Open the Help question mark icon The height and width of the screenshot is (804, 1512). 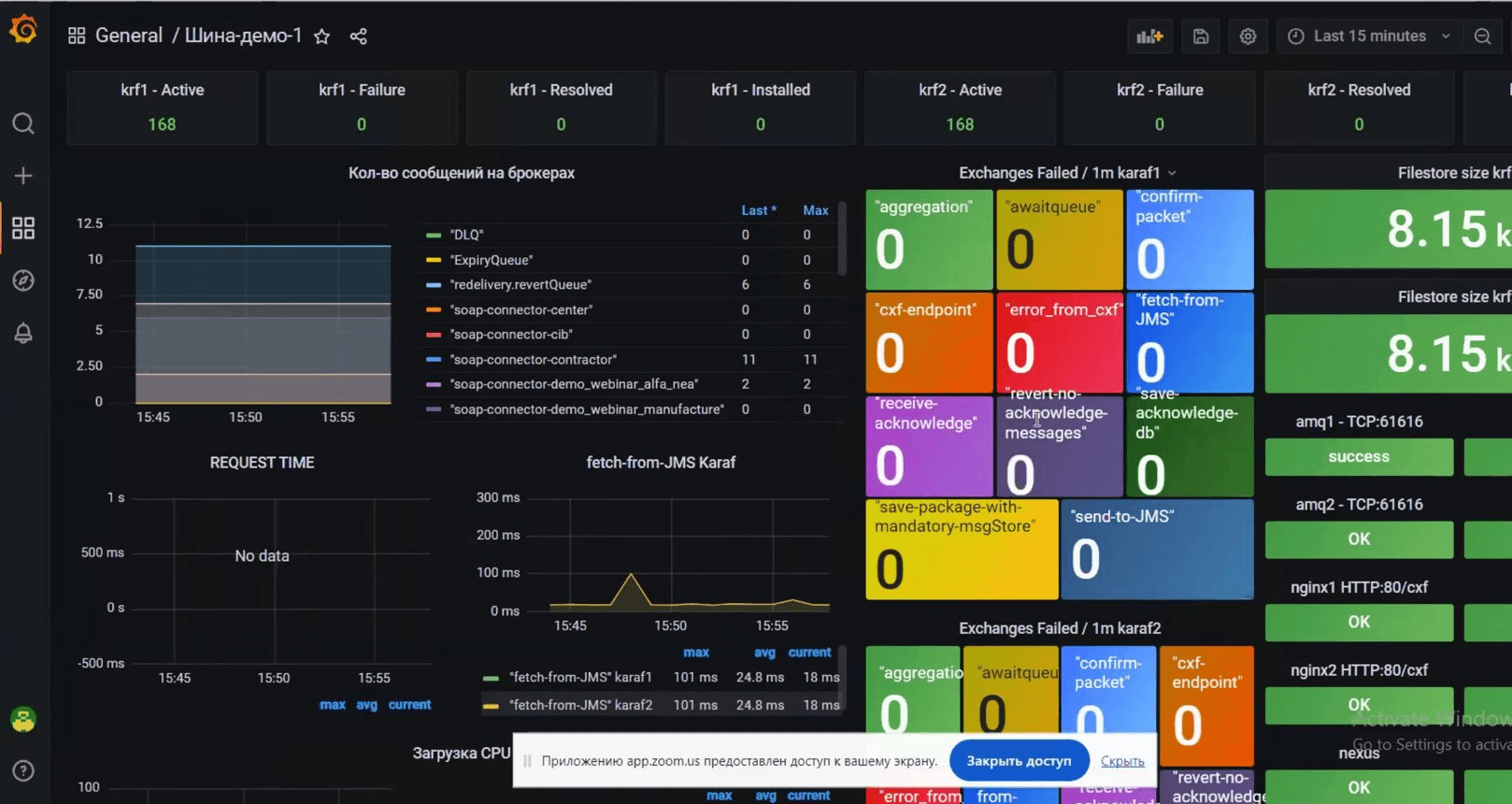pos(23,770)
